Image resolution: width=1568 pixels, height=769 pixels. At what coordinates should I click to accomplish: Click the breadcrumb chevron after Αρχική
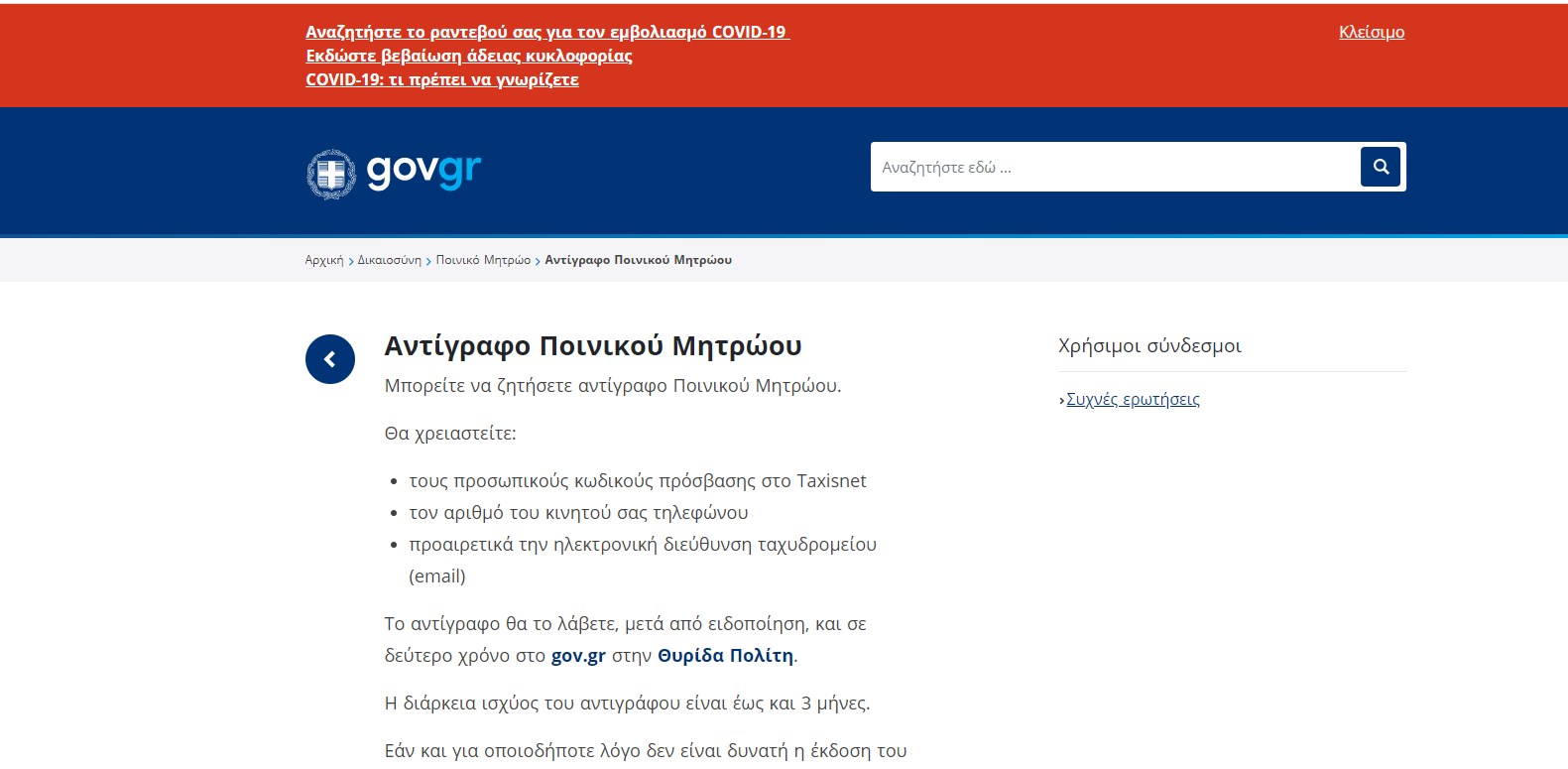[350, 261]
